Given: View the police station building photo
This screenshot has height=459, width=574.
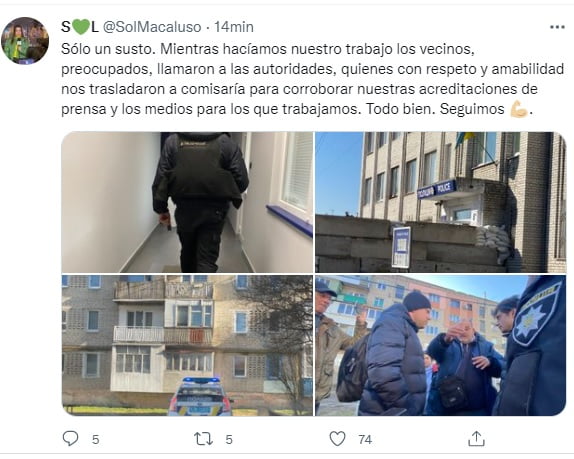Looking at the screenshot, I should 441,202.
